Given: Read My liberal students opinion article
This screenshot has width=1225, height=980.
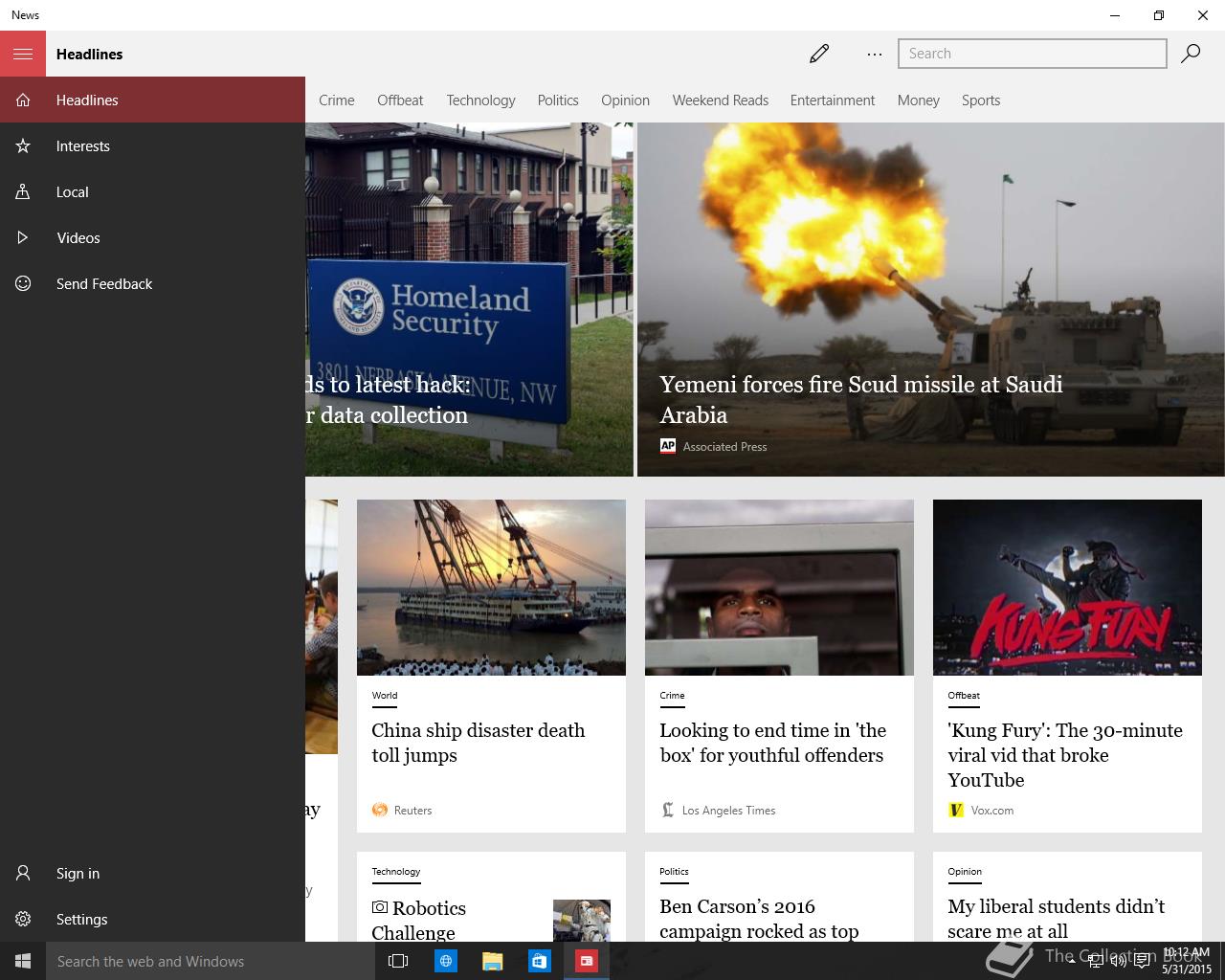Looking at the screenshot, I should tap(1057, 919).
